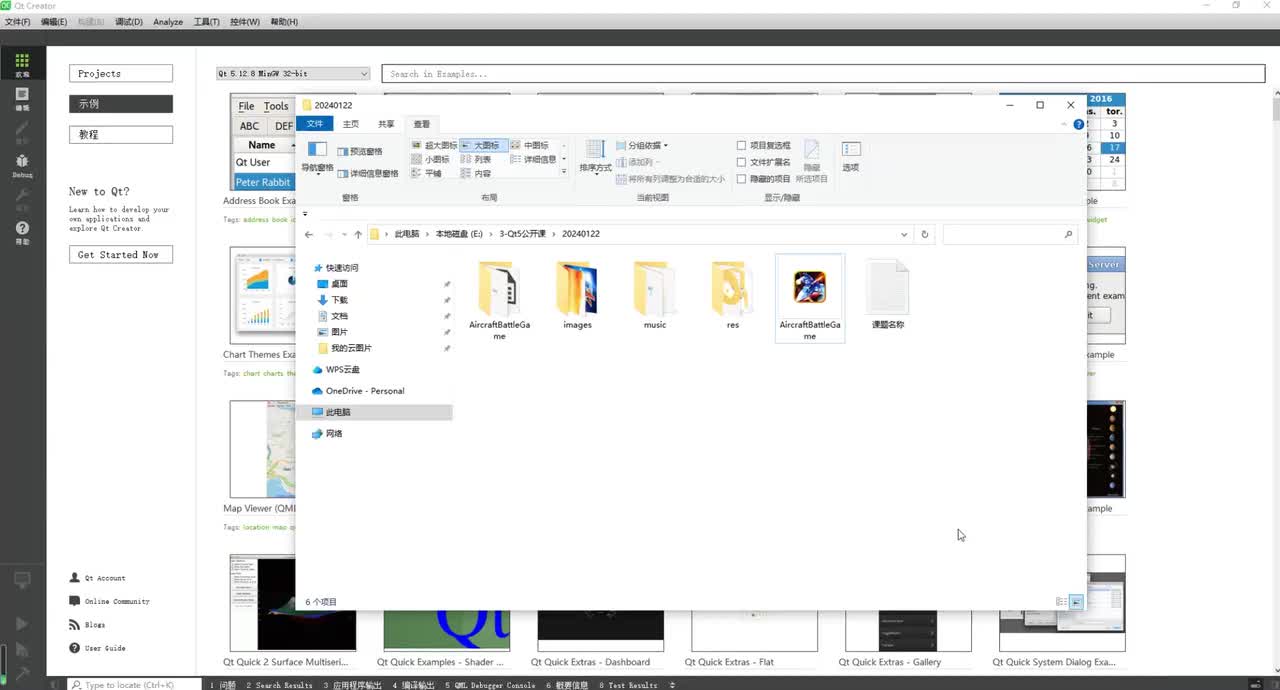Open the Qt Account link

point(98,578)
